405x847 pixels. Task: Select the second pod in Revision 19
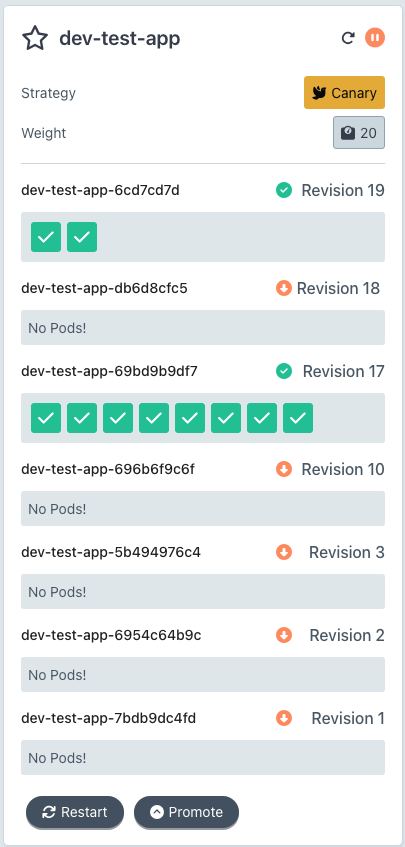pyautogui.click(x=82, y=237)
